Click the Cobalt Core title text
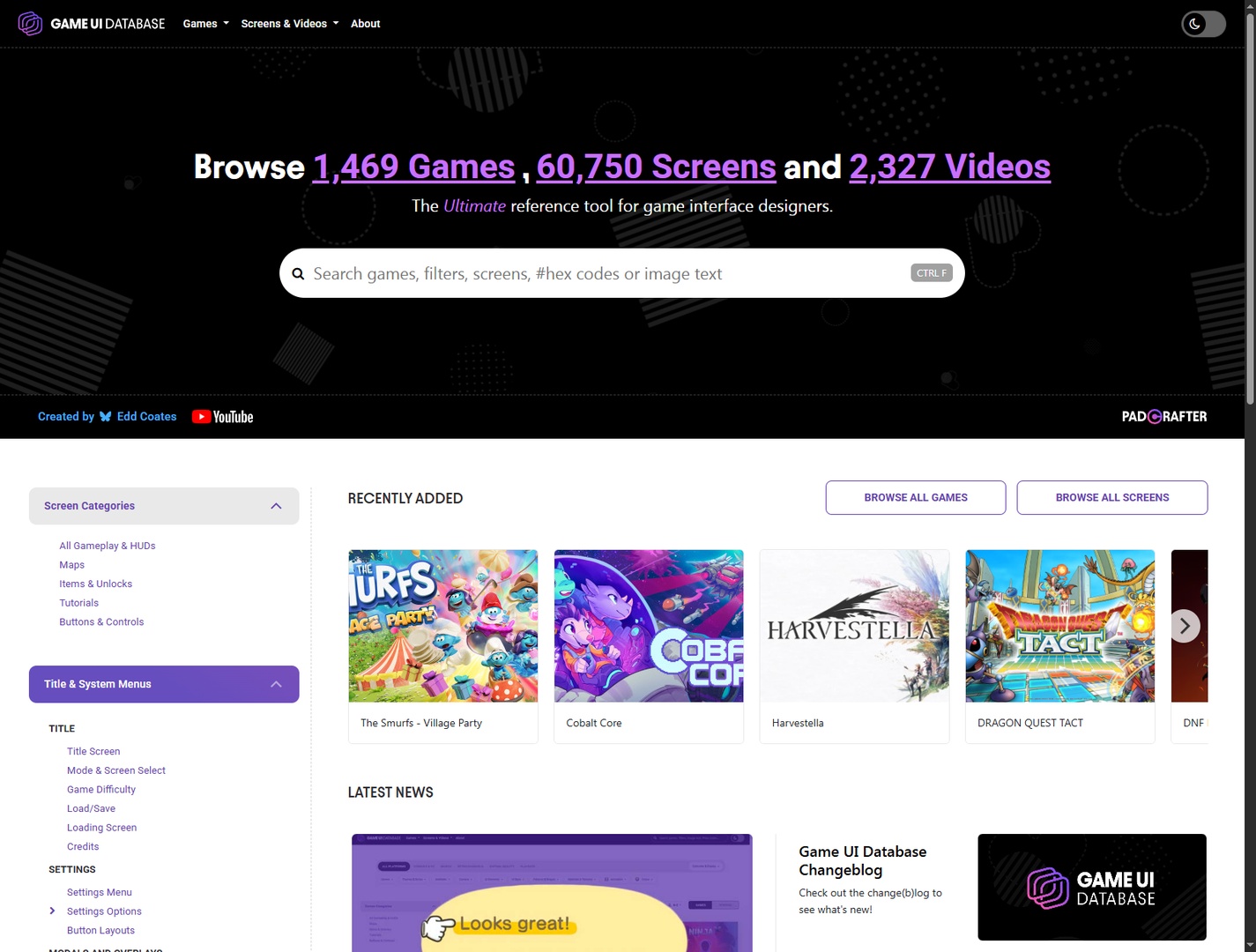Screen dimensions: 1256x952 click(x=594, y=723)
